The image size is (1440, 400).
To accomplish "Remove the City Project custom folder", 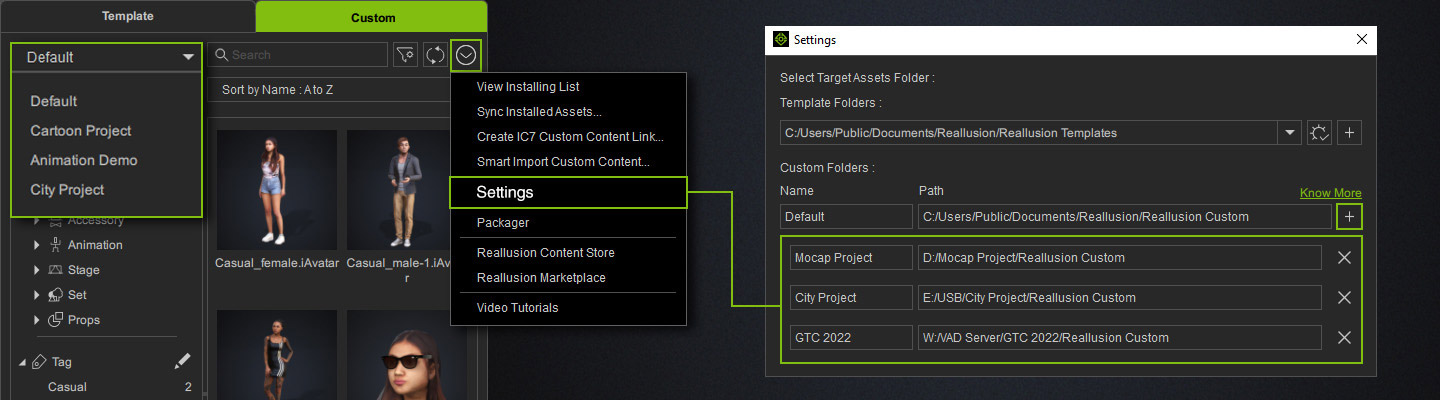I will coord(1344,298).
